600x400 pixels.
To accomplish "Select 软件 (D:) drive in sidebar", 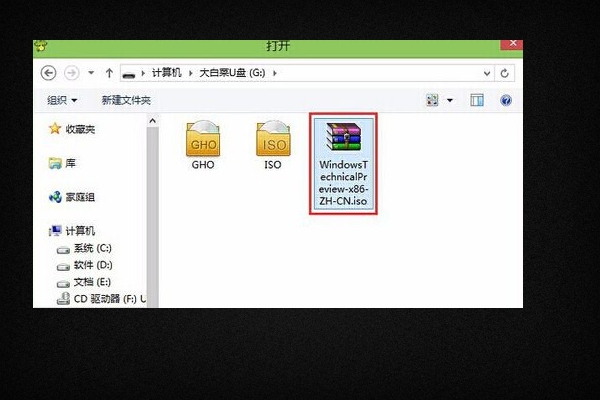I will [x=93, y=265].
